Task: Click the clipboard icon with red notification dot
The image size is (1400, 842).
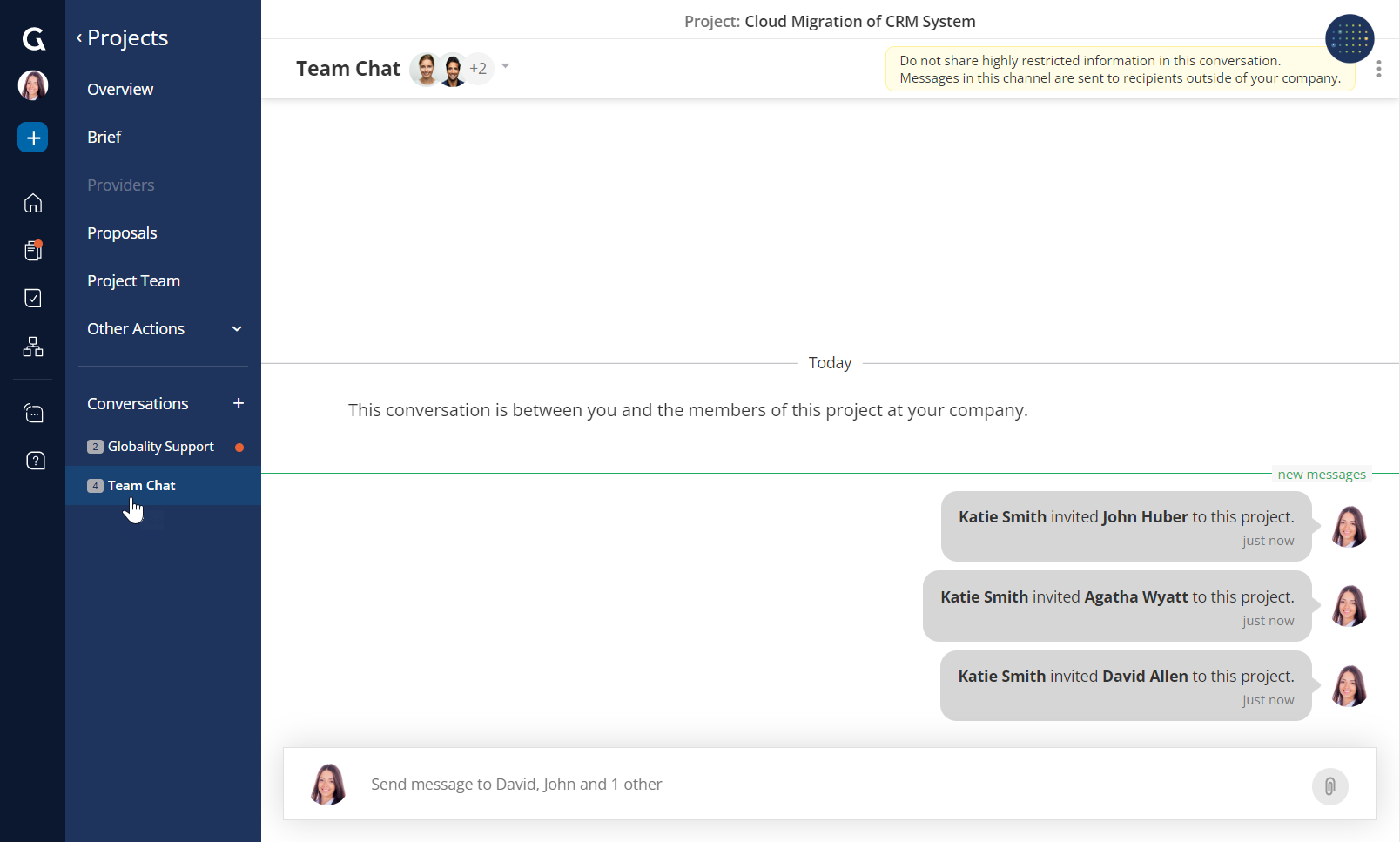Action: tap(32, 250)
